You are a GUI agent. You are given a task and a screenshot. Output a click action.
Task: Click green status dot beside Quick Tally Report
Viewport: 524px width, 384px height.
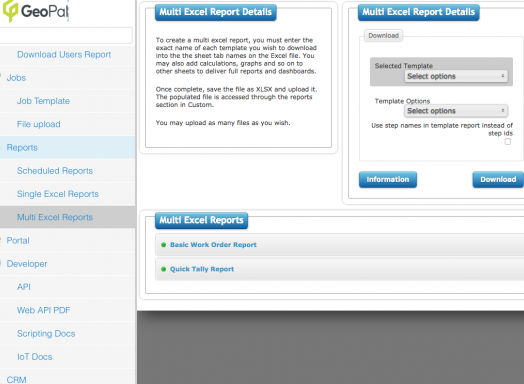point(163,269)
